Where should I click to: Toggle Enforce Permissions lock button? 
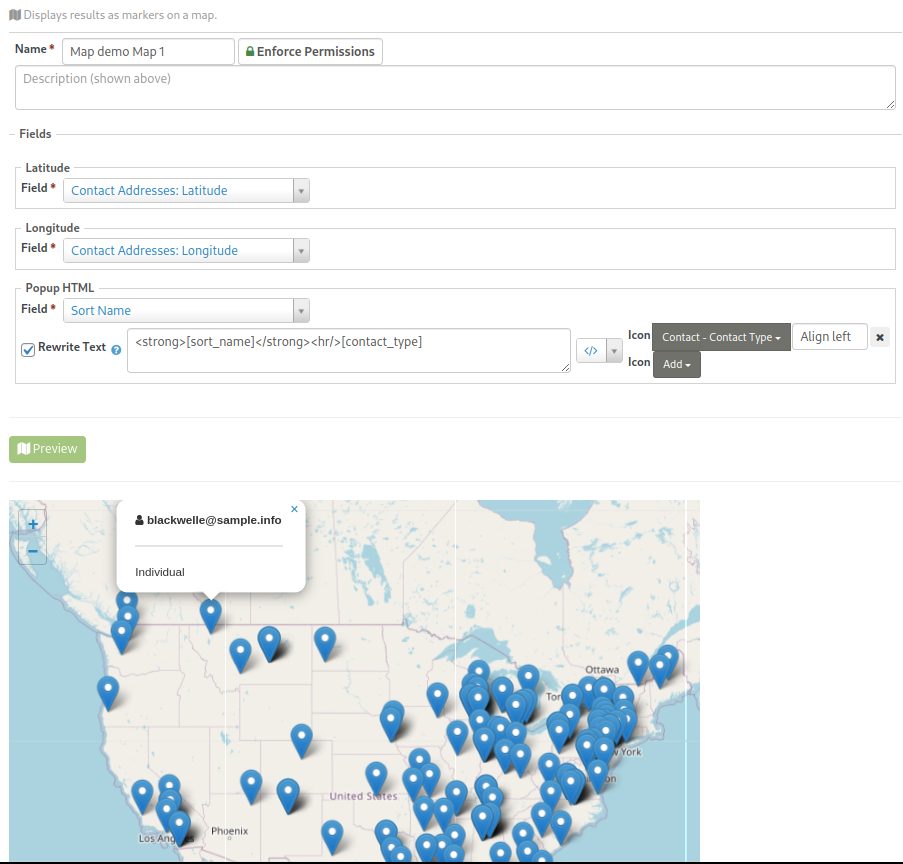[x=310, y=52]
